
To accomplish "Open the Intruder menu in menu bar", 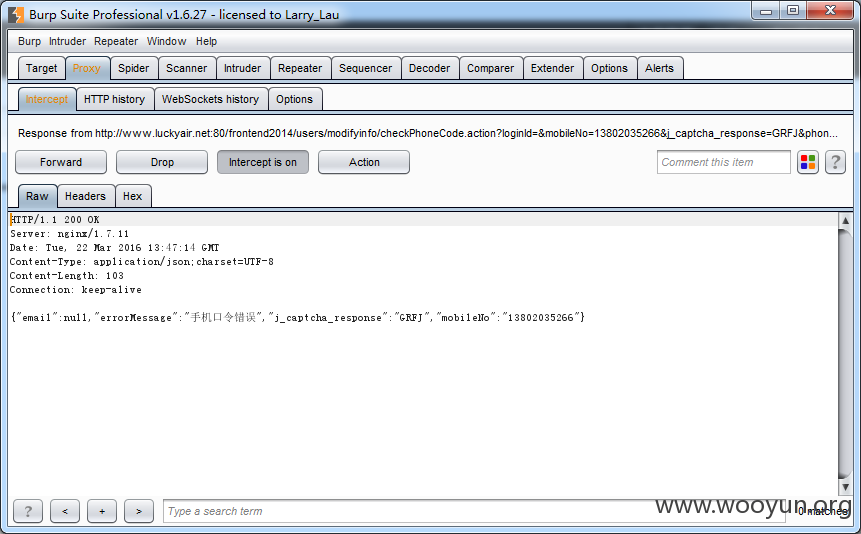I will click(x=67, y=41).
